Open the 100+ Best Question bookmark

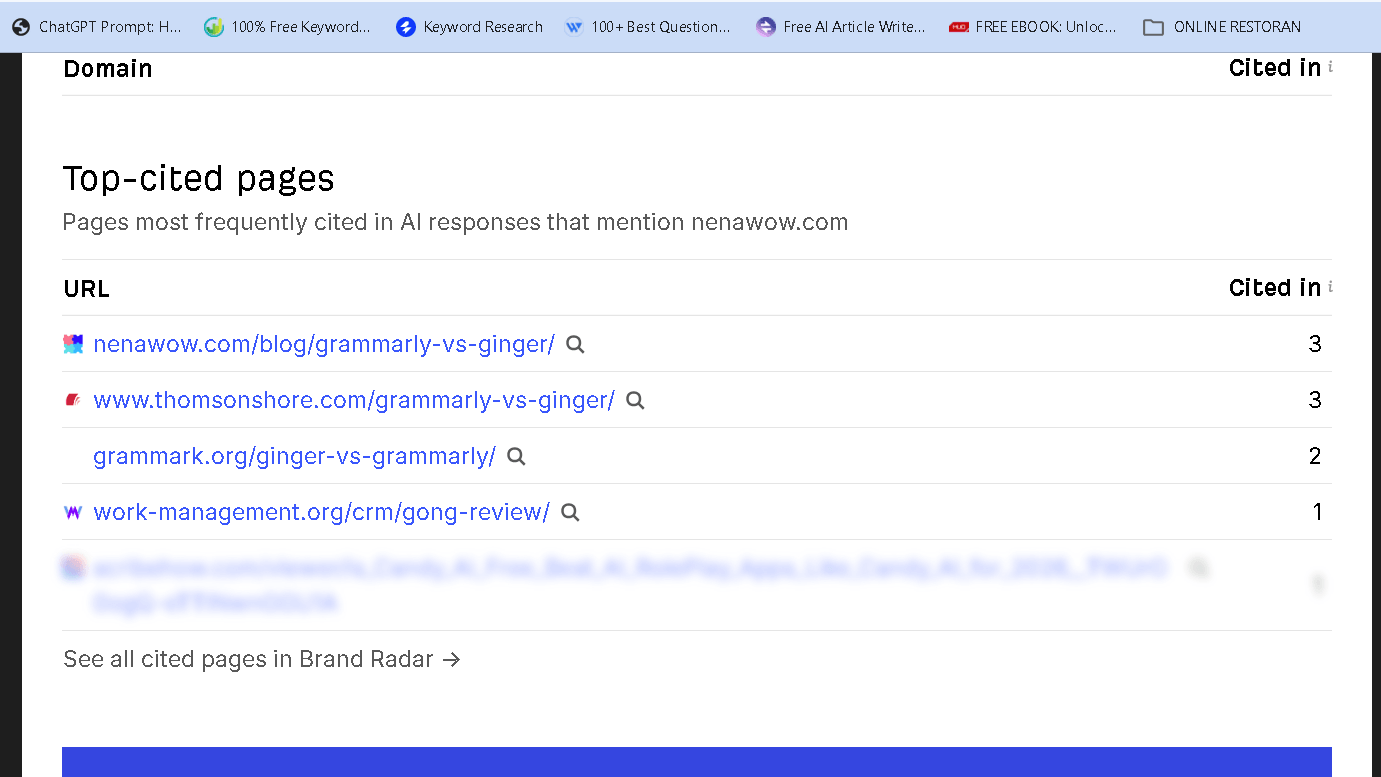coord(647,27)
